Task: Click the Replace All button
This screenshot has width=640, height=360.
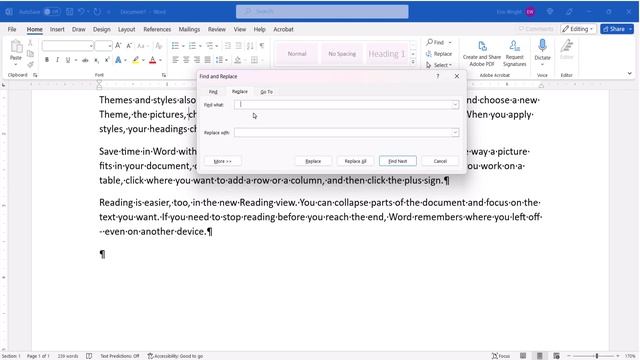Action: click(356, 161)
